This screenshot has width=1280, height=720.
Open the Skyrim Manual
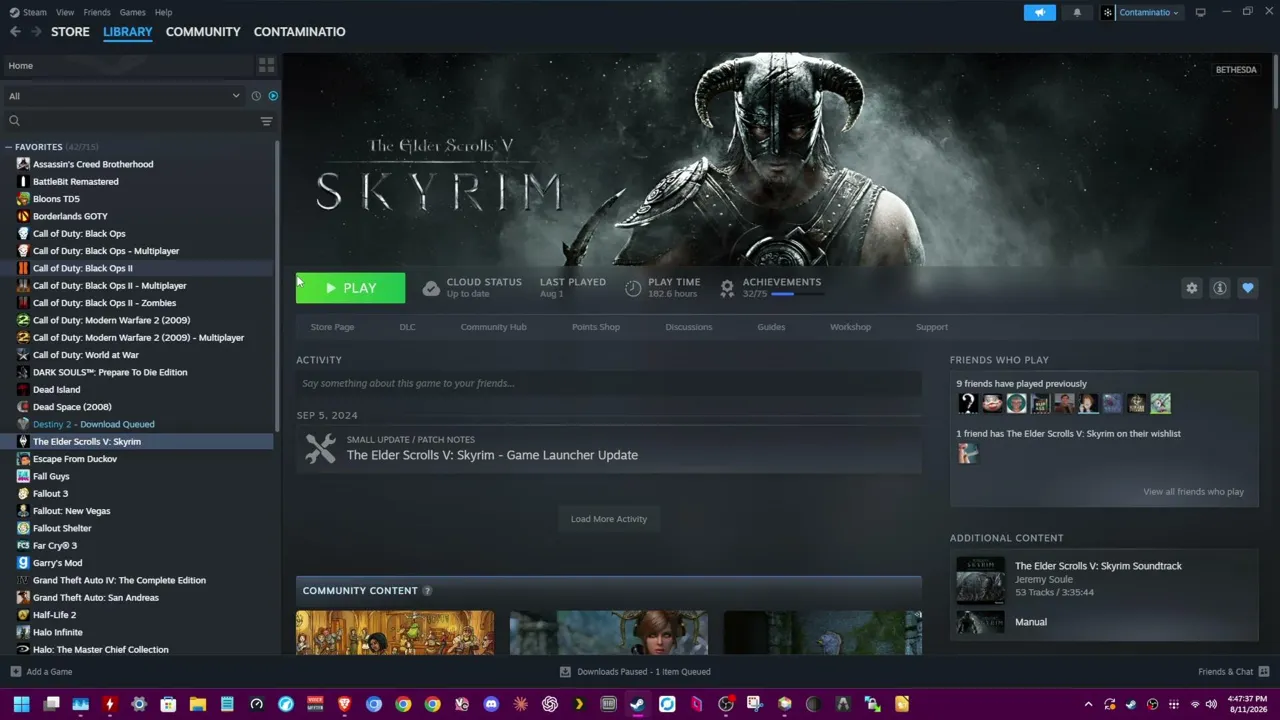1031,622
